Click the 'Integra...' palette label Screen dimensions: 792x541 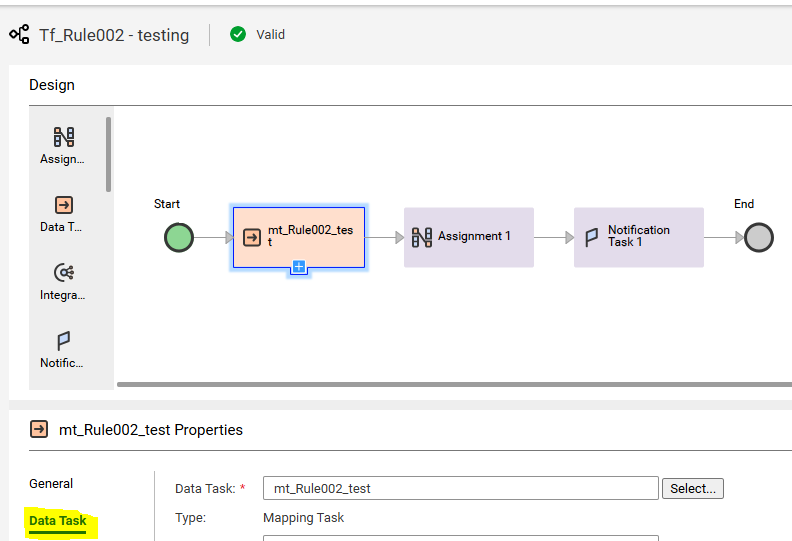pos(63,295)
